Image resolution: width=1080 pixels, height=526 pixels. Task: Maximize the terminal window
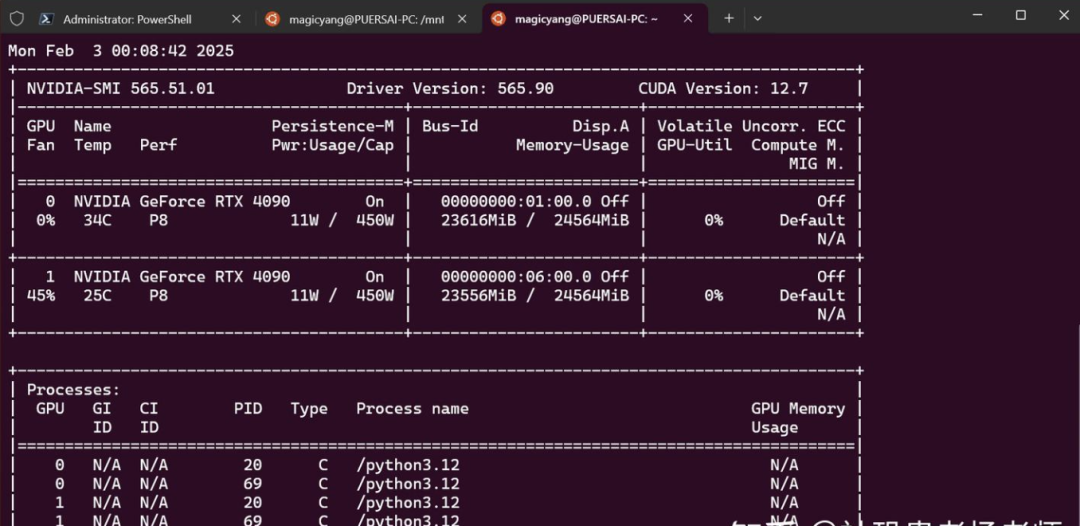point(1021,14)
